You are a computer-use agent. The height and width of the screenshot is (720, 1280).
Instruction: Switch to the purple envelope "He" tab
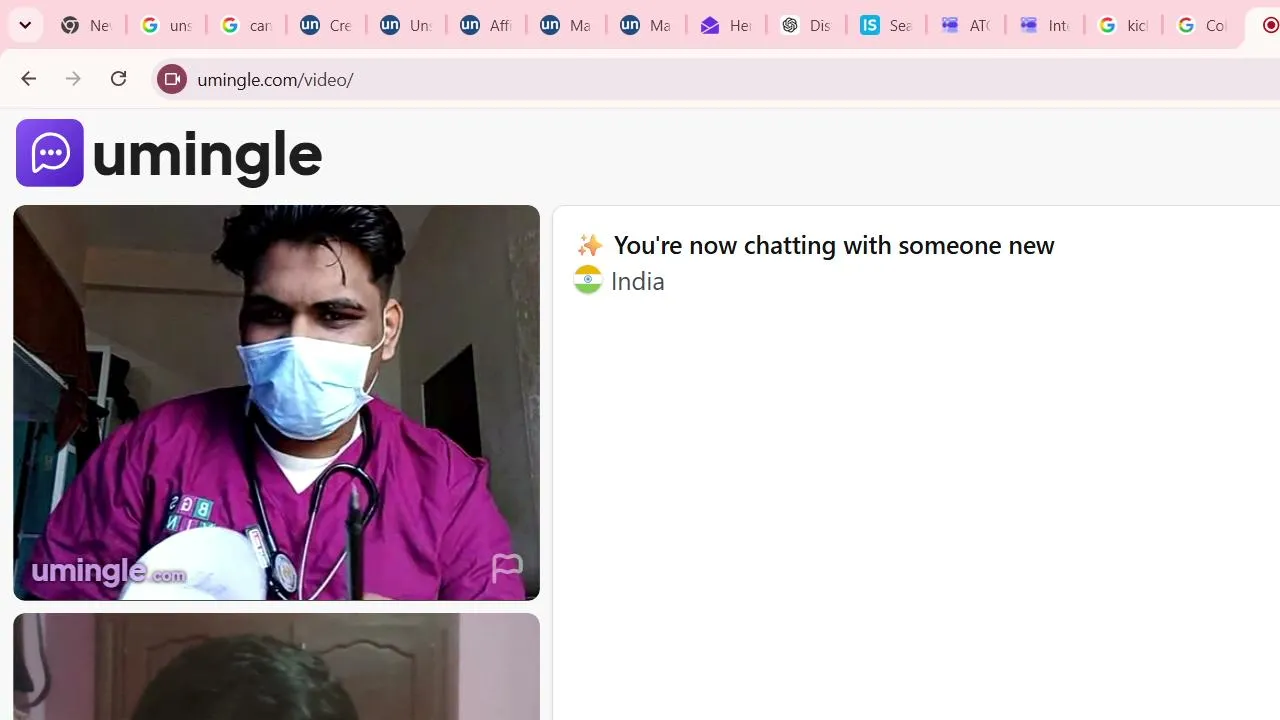click(x=726, y=25)
